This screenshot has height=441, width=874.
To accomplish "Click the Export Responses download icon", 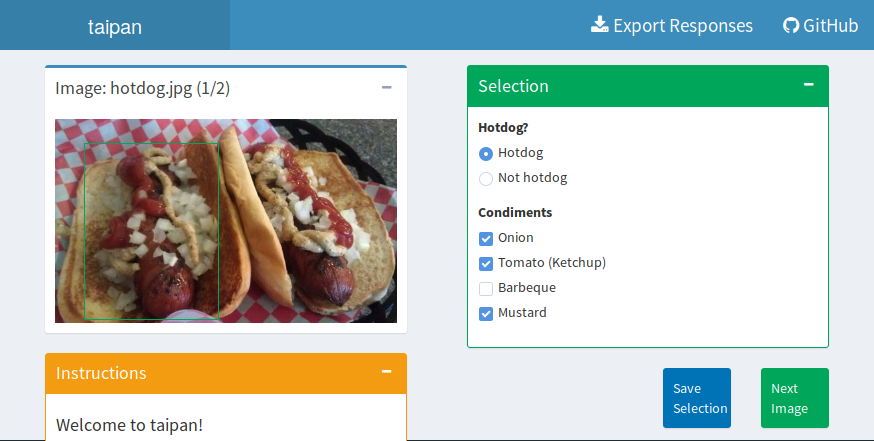I will 600,25.
